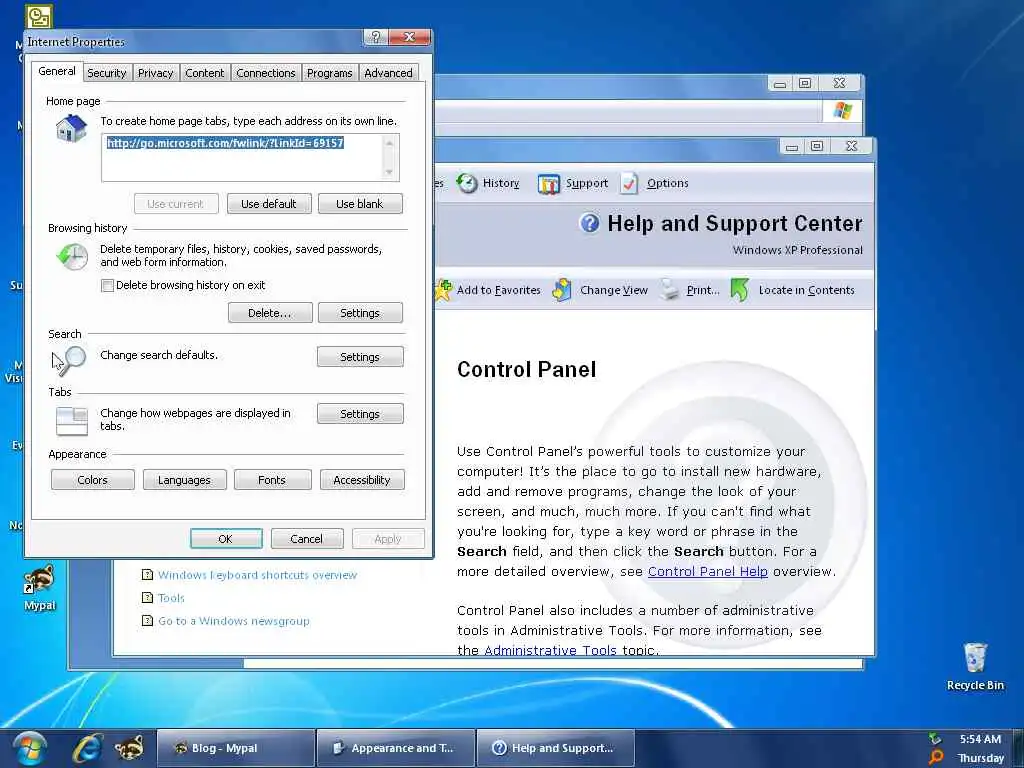
Task: Open the Recycle Bin on the desktop
Action: click(975, 667)
